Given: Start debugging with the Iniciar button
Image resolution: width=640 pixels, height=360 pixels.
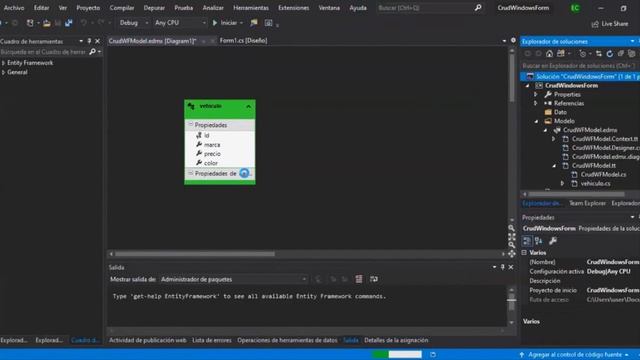Looking at the screenshot, I should tap(224, 23).
